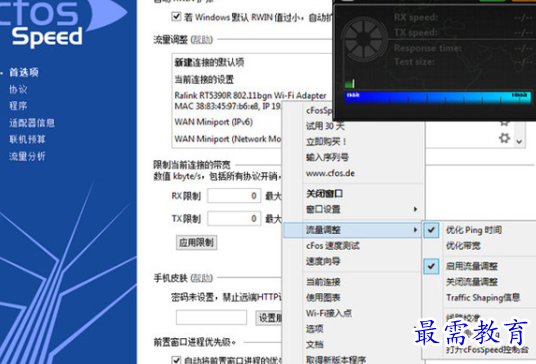
Task: Select 关闭流量调整 in the submenu
Action: (472, 282)
